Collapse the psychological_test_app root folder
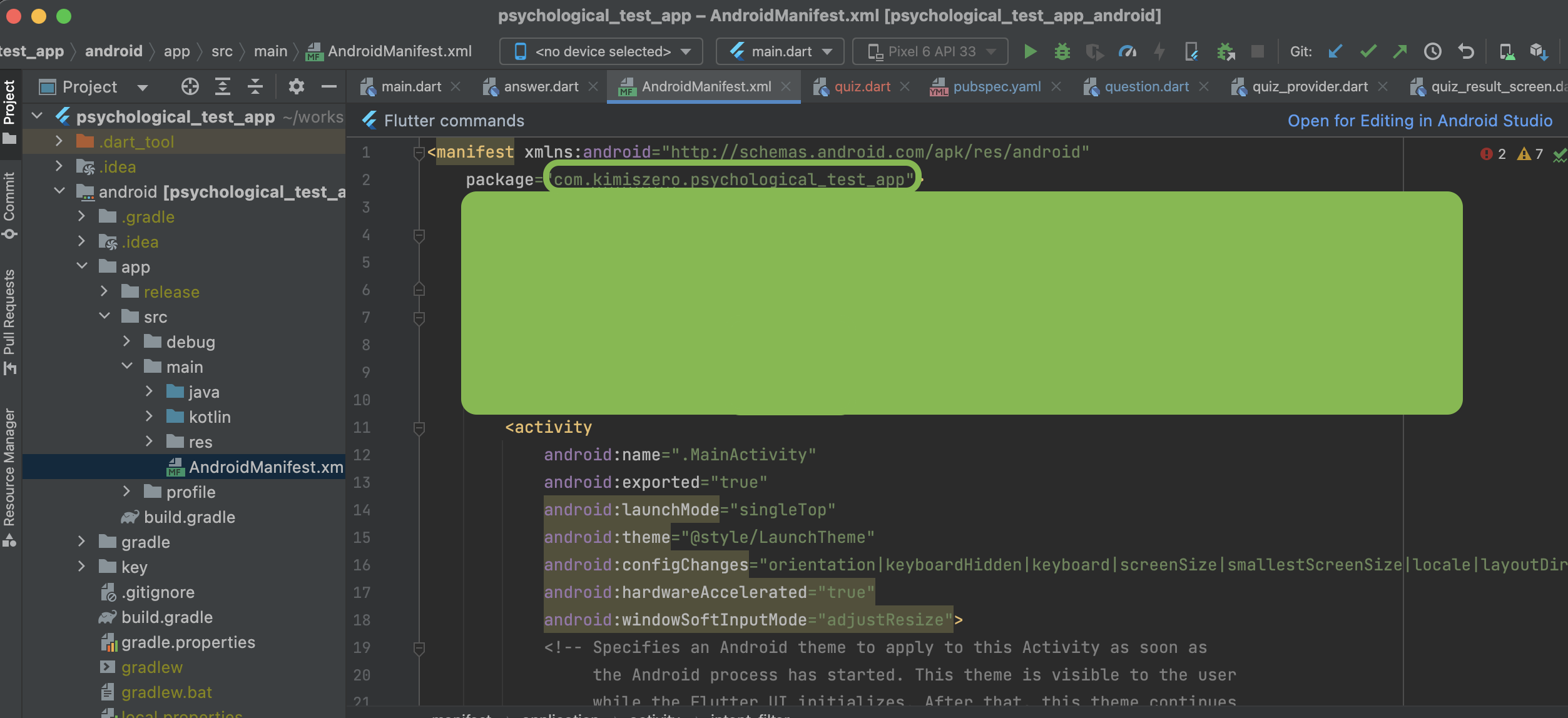1568x718 pixels. tap(37, 116)
